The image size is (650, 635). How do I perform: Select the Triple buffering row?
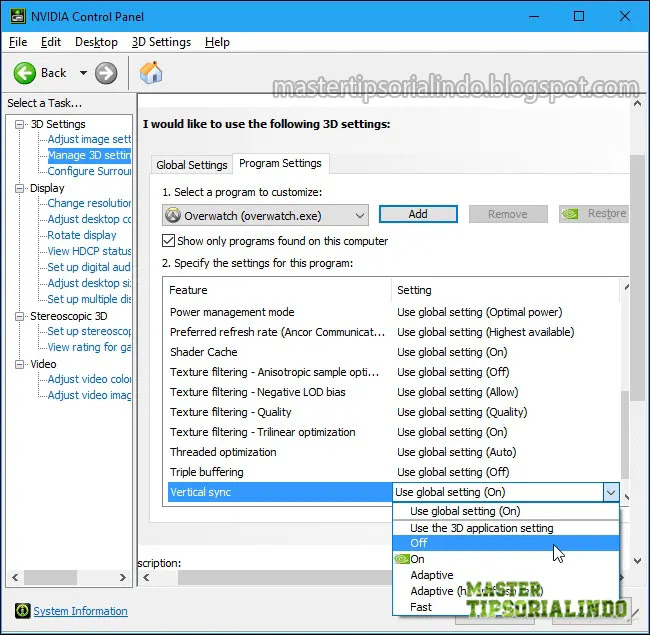click(393, 472)
